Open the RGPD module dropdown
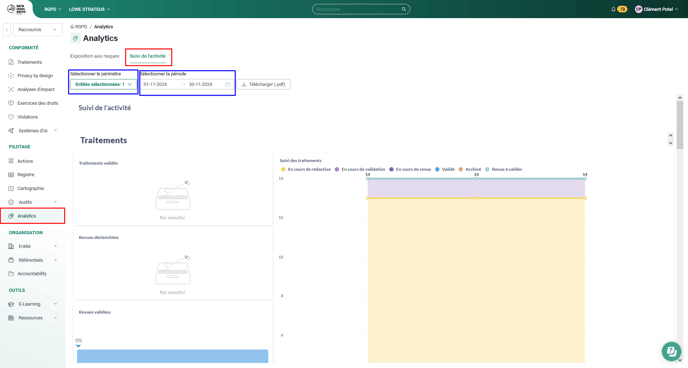 pos(53,9)
